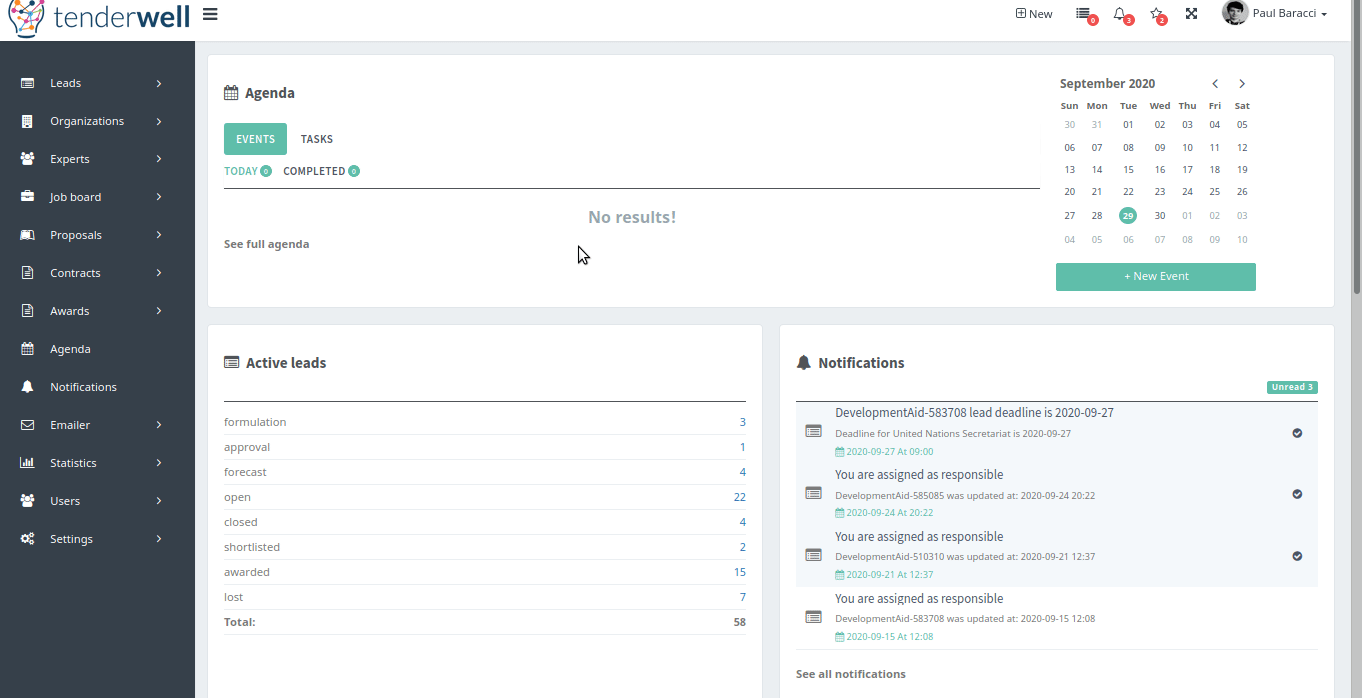Click the Job board briefcase icon

(x=28, y=197)
